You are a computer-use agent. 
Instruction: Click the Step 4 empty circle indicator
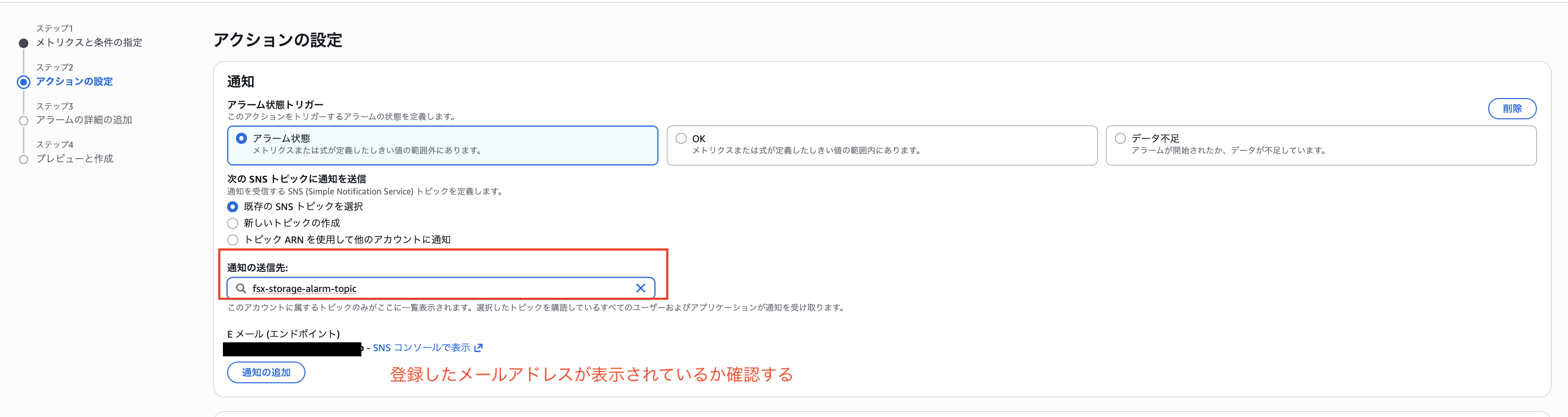point(24,160)
